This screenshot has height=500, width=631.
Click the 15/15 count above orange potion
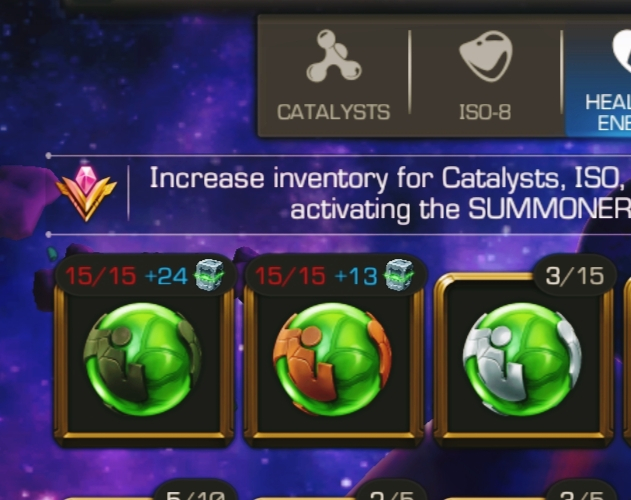click(x=290, y=276)
